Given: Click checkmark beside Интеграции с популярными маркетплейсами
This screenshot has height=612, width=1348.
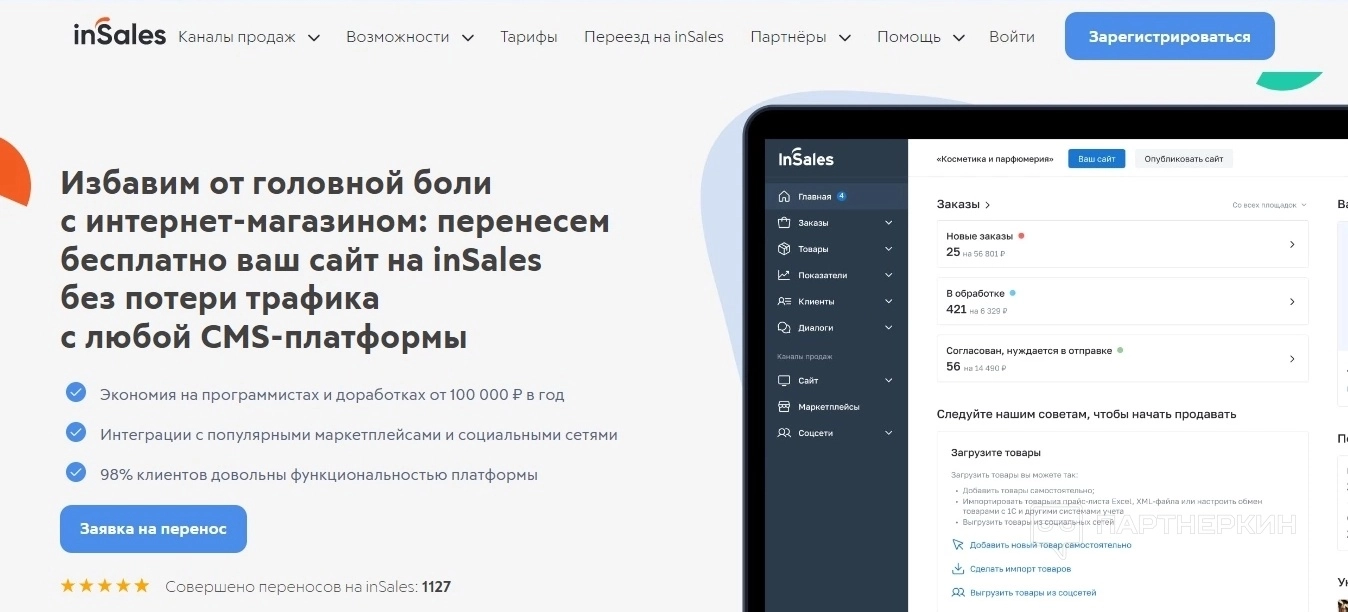Looking at the screenshot, I should pos(76,432).
